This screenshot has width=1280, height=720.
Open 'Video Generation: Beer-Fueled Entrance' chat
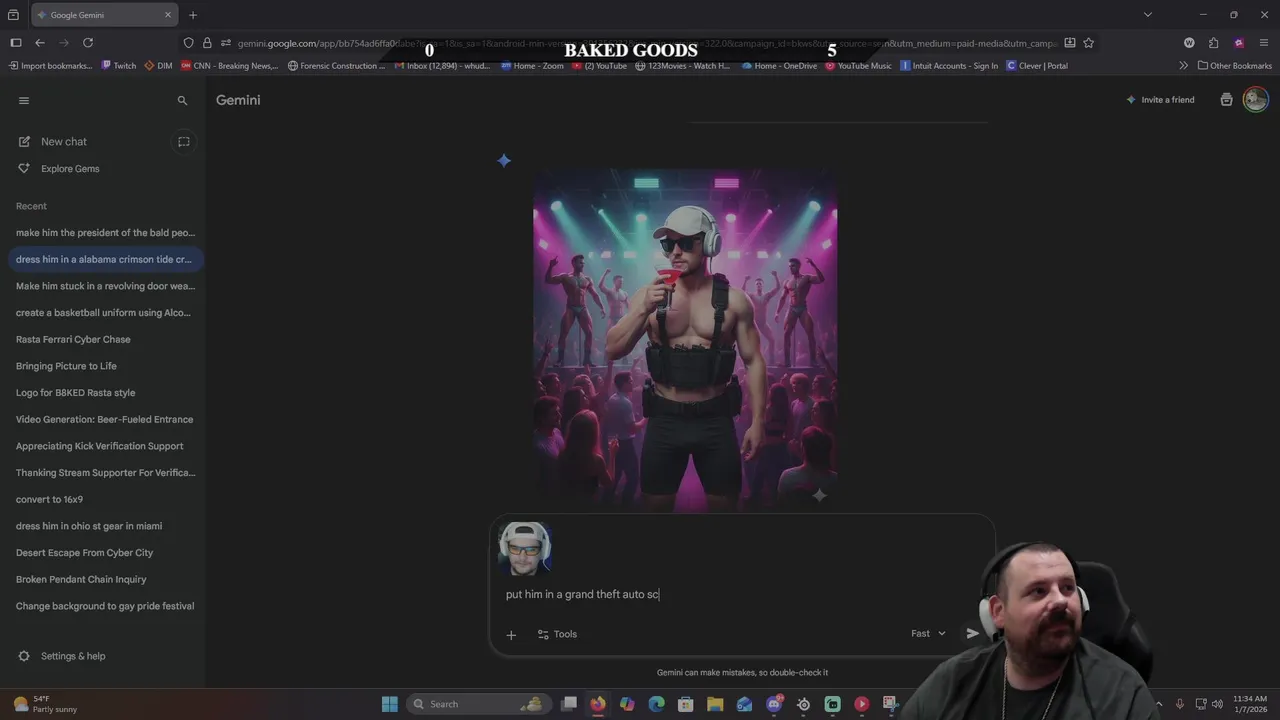pyautogui.click(x=105, y=419)
